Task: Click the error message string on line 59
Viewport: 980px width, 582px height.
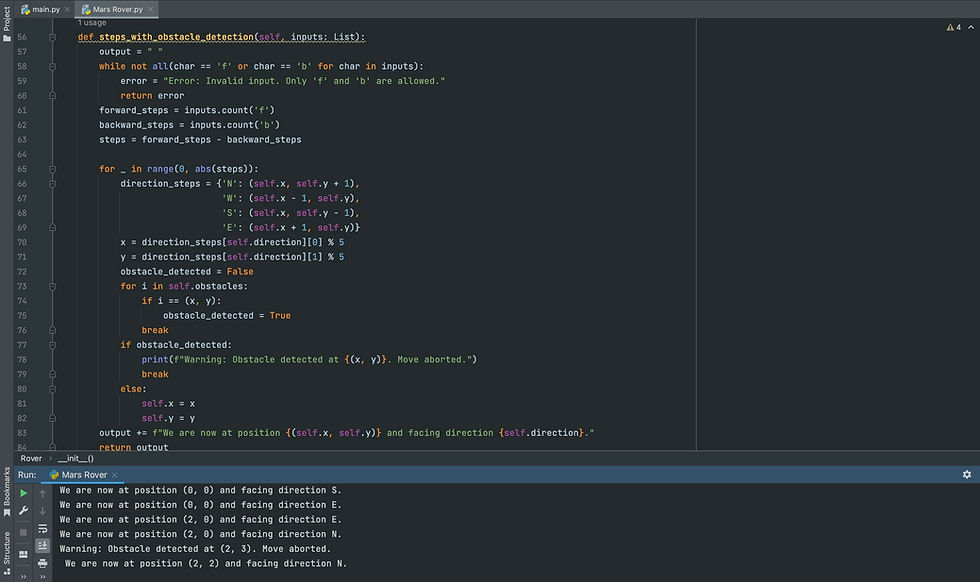Action: (304, 81)
